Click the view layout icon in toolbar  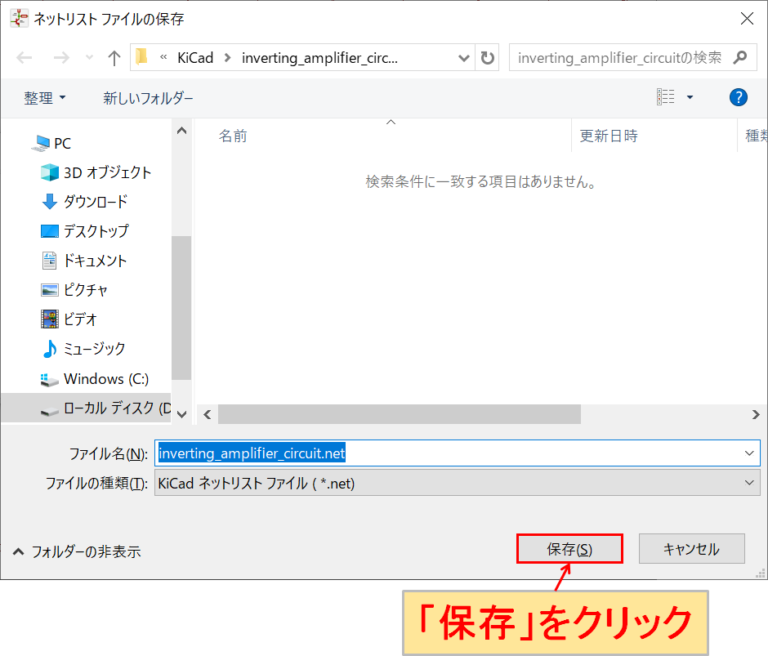(666, 97)
